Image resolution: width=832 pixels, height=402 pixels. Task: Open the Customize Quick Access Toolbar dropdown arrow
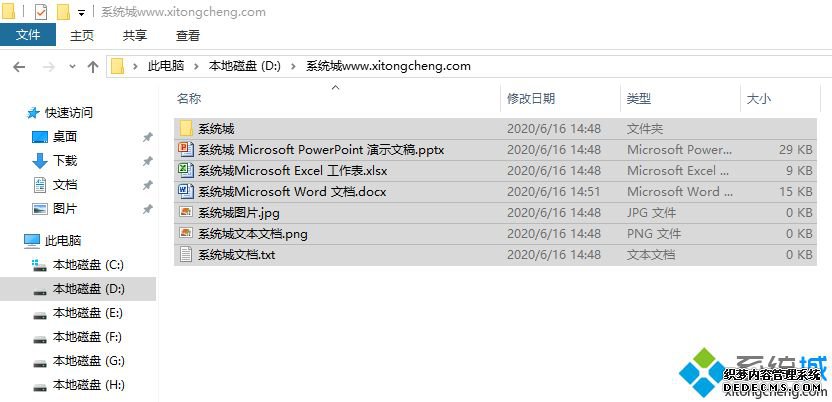[x=81, y=12]
